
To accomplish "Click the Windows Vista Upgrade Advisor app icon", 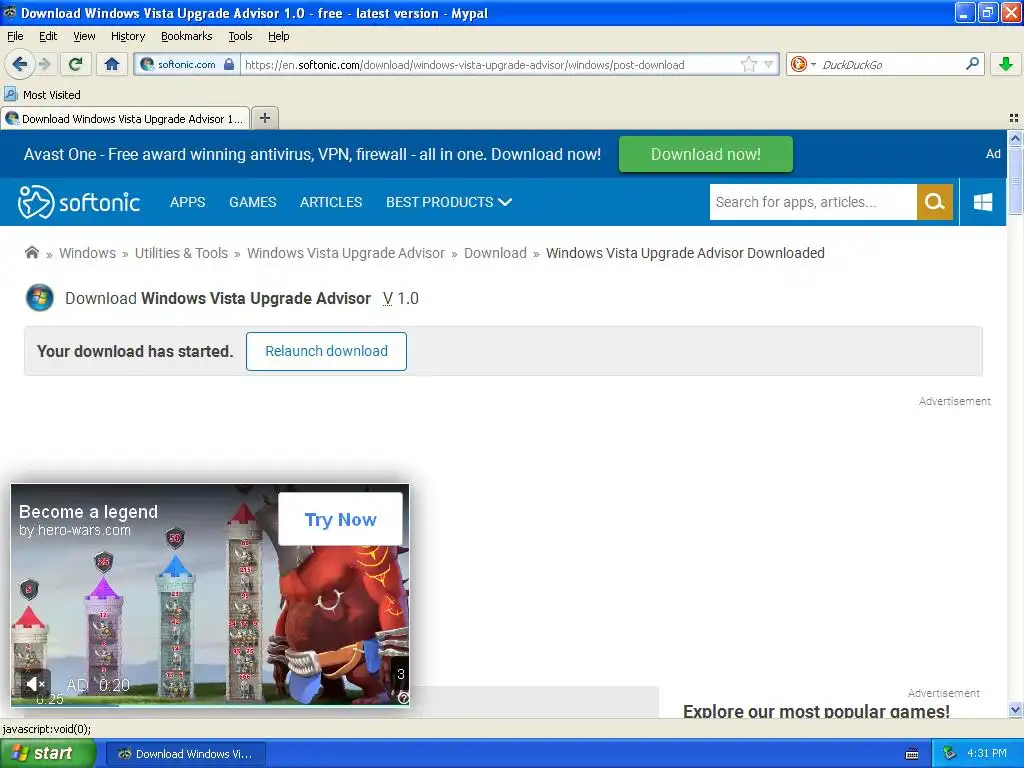I will pos(40,298).
